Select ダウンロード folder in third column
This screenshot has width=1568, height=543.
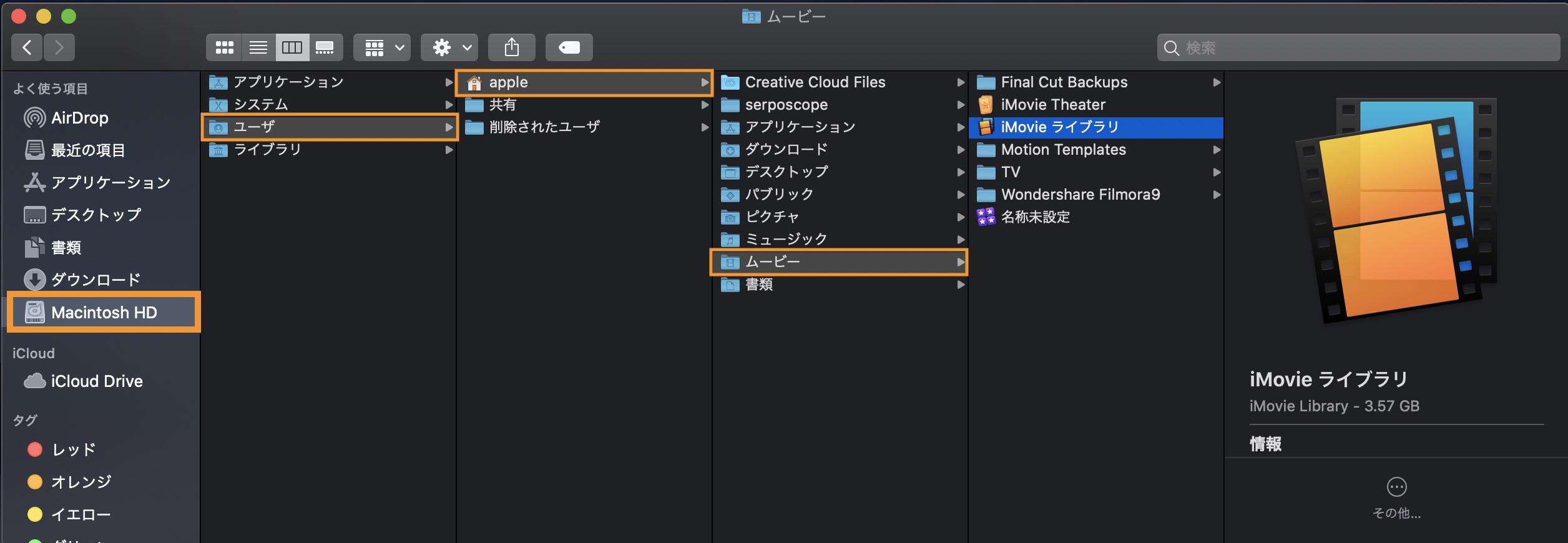(x=840, y=150)
